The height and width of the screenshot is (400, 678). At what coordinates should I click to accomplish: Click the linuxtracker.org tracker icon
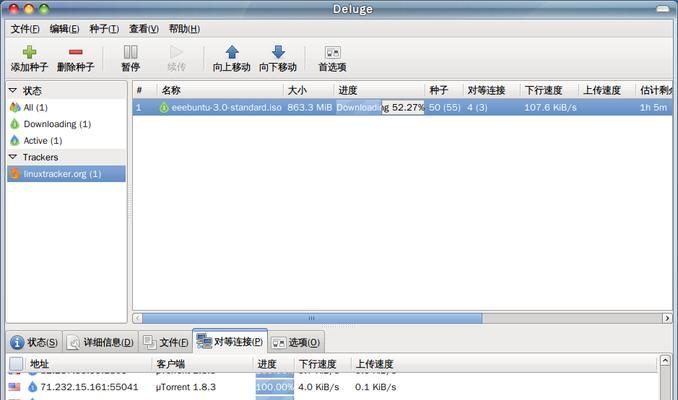point(15,174)
